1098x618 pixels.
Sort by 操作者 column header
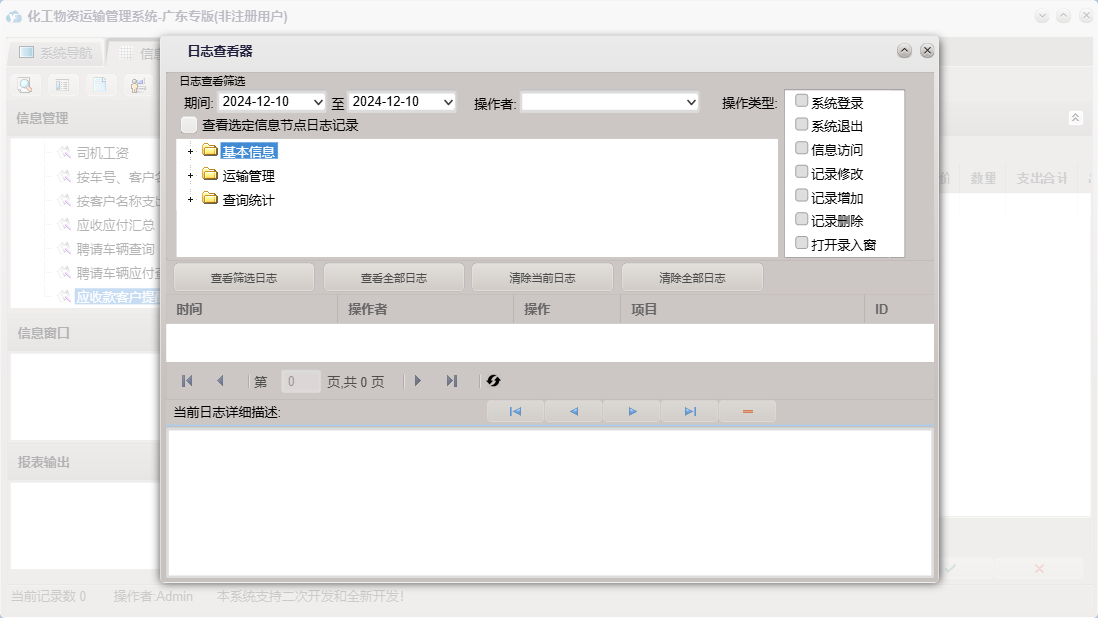[426, 309]
